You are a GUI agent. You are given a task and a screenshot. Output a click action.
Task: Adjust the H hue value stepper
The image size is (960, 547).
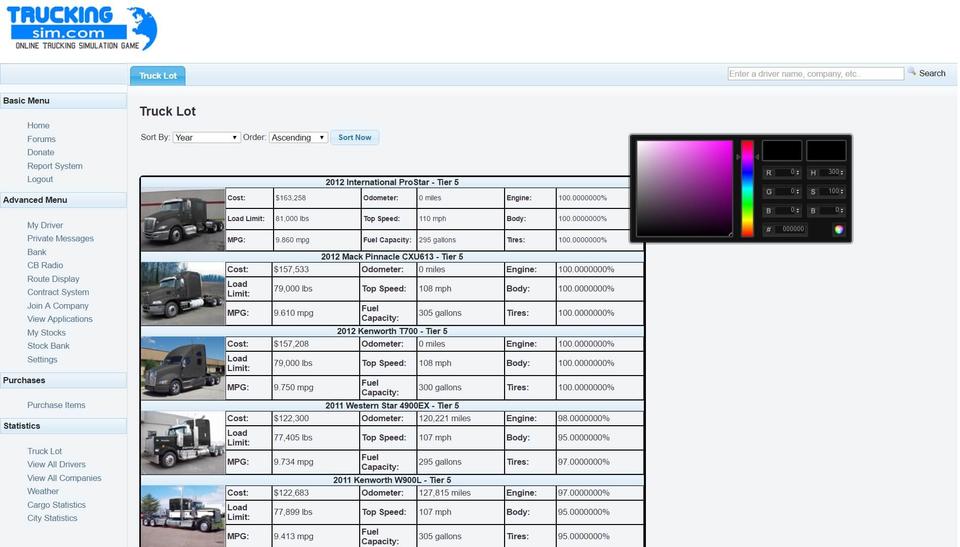(843, 172)
